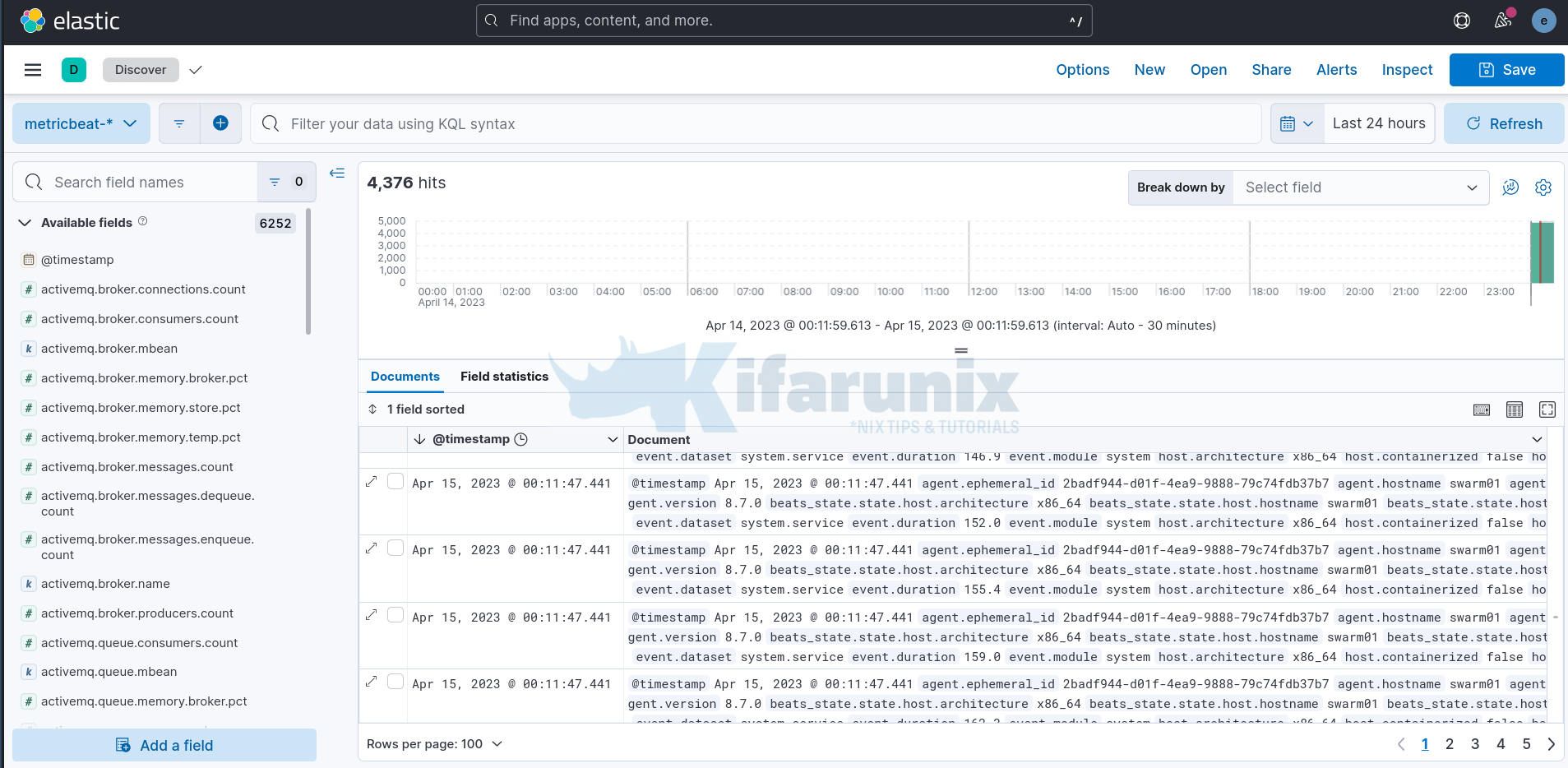Screen dimensions: 1568x768
Task: Open the user avatar menu
Action: pyautogui.click(x=1544, y=21)
